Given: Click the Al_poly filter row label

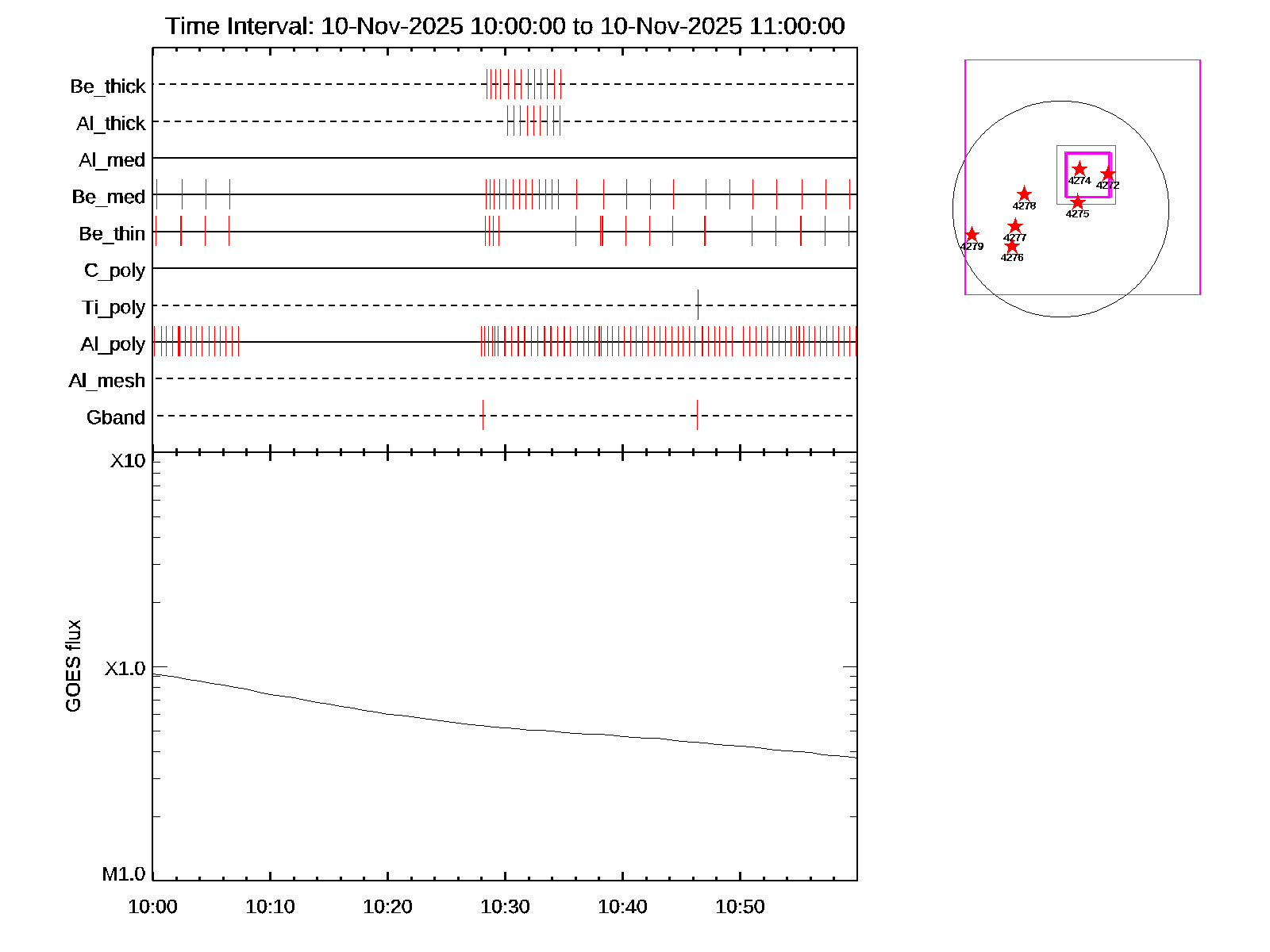Looking at the screenshot, I should [113, 344].
